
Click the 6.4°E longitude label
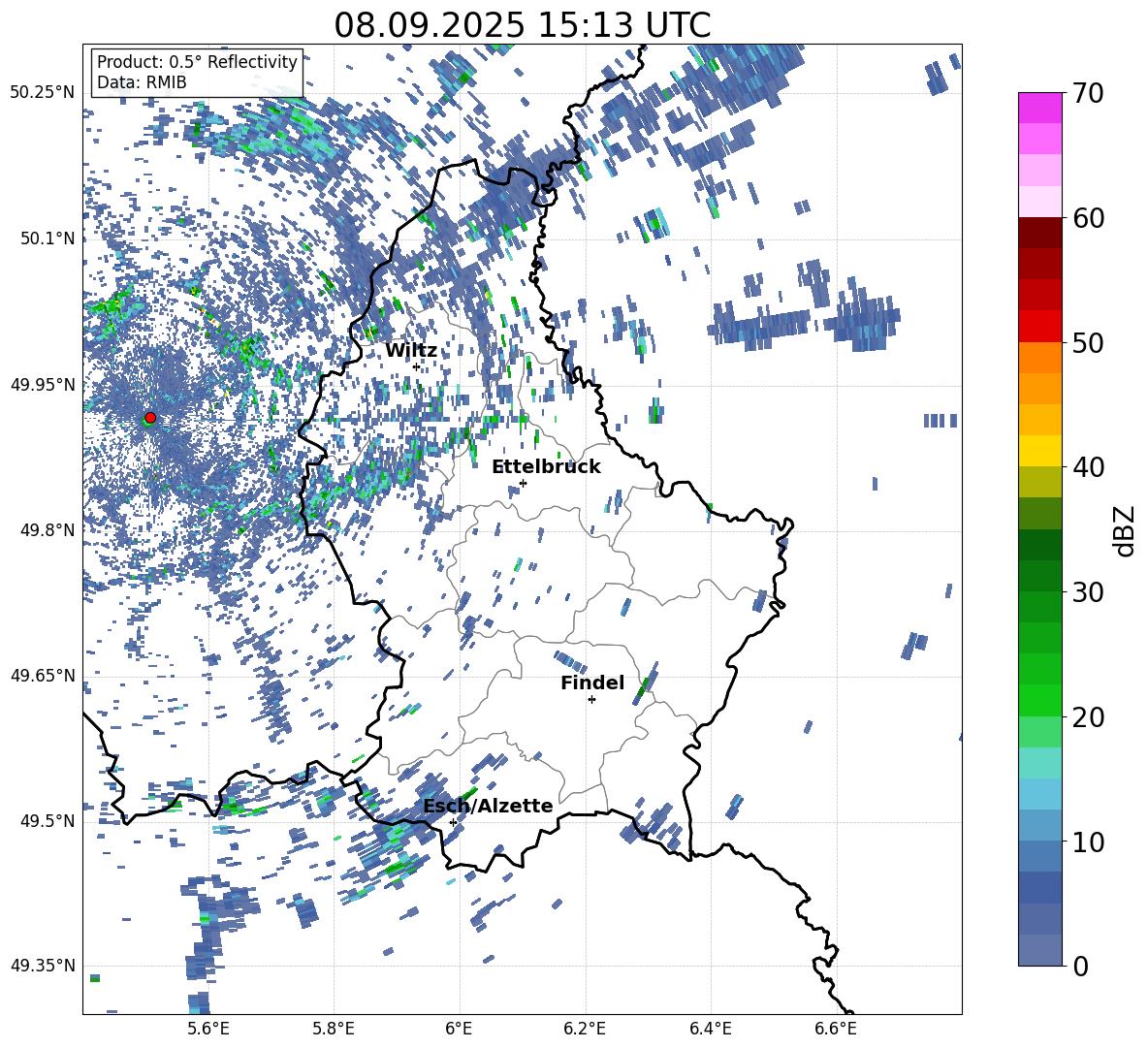tap(710, 1029)
